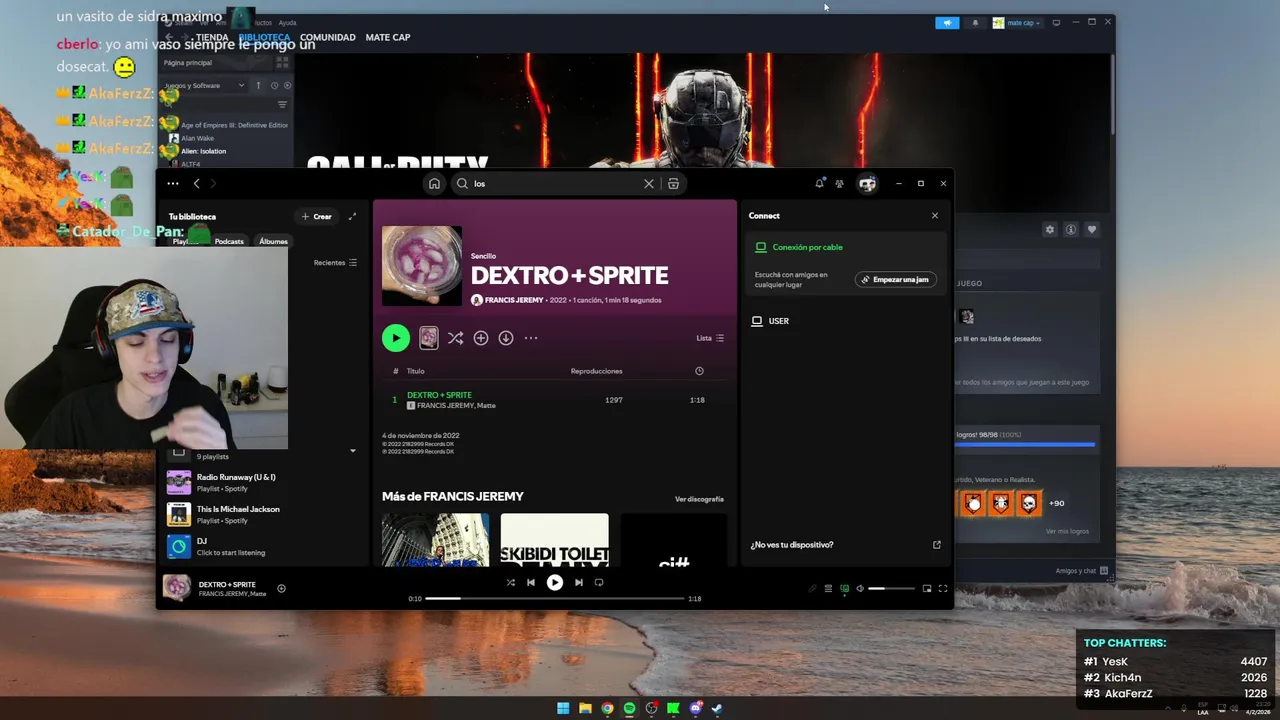Filter library by Podcasts
The height and width of the screenshot is (720, 1280).
(229, 241)
